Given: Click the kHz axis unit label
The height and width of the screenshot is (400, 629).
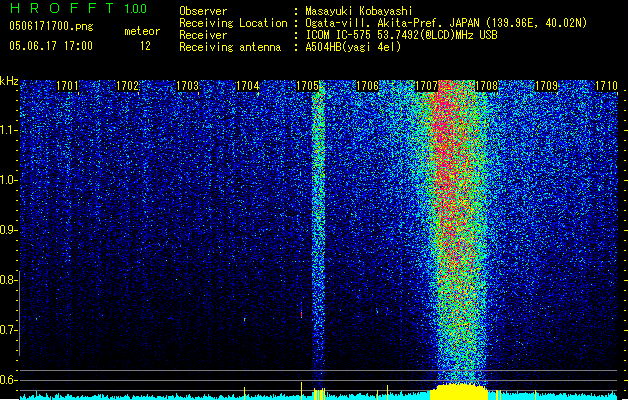Looking at the screenshot, I should [9, 81].
